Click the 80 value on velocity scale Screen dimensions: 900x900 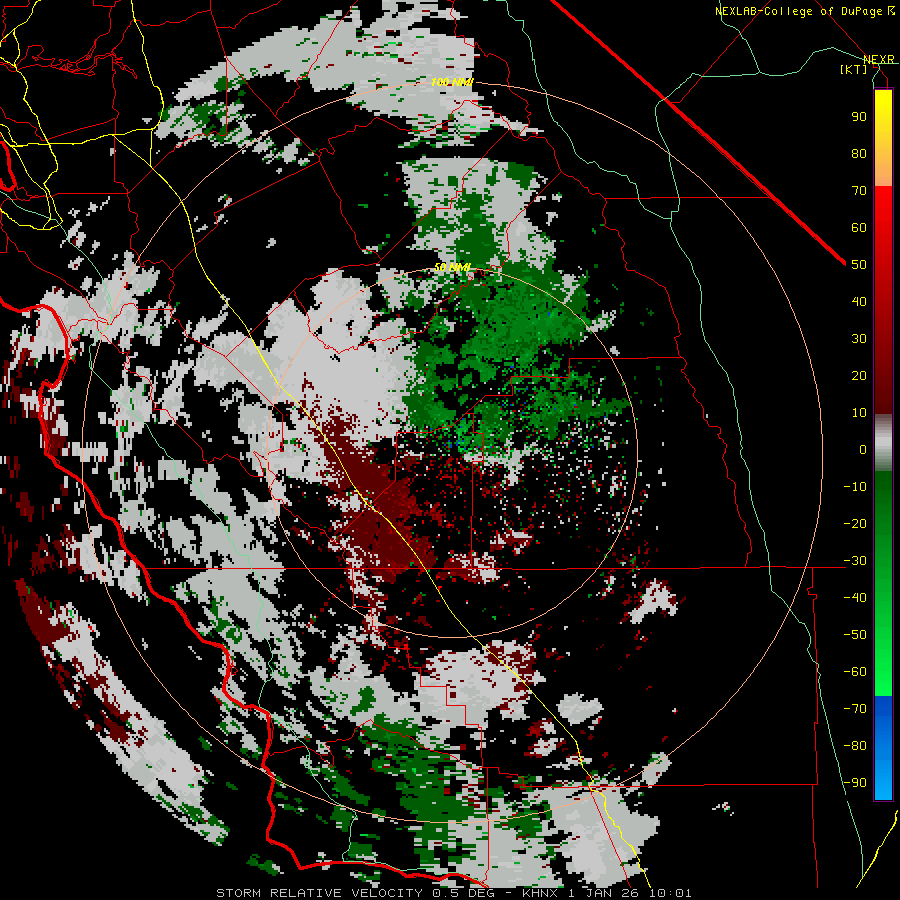point(859,153)
